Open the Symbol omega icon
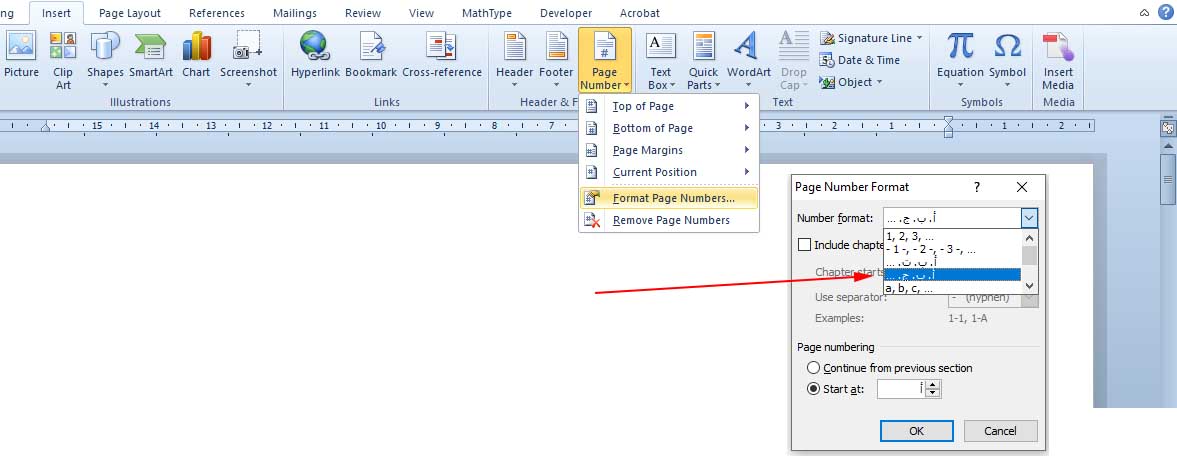The width and height of the screenshot is (1177, 474). click(1007, 47)
